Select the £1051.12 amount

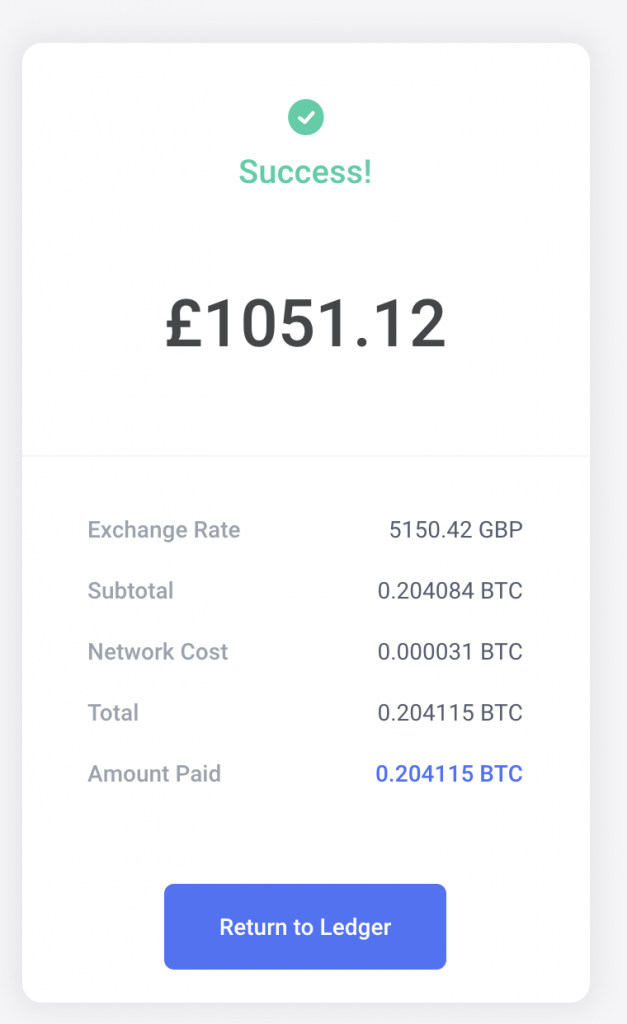[305, 325]
